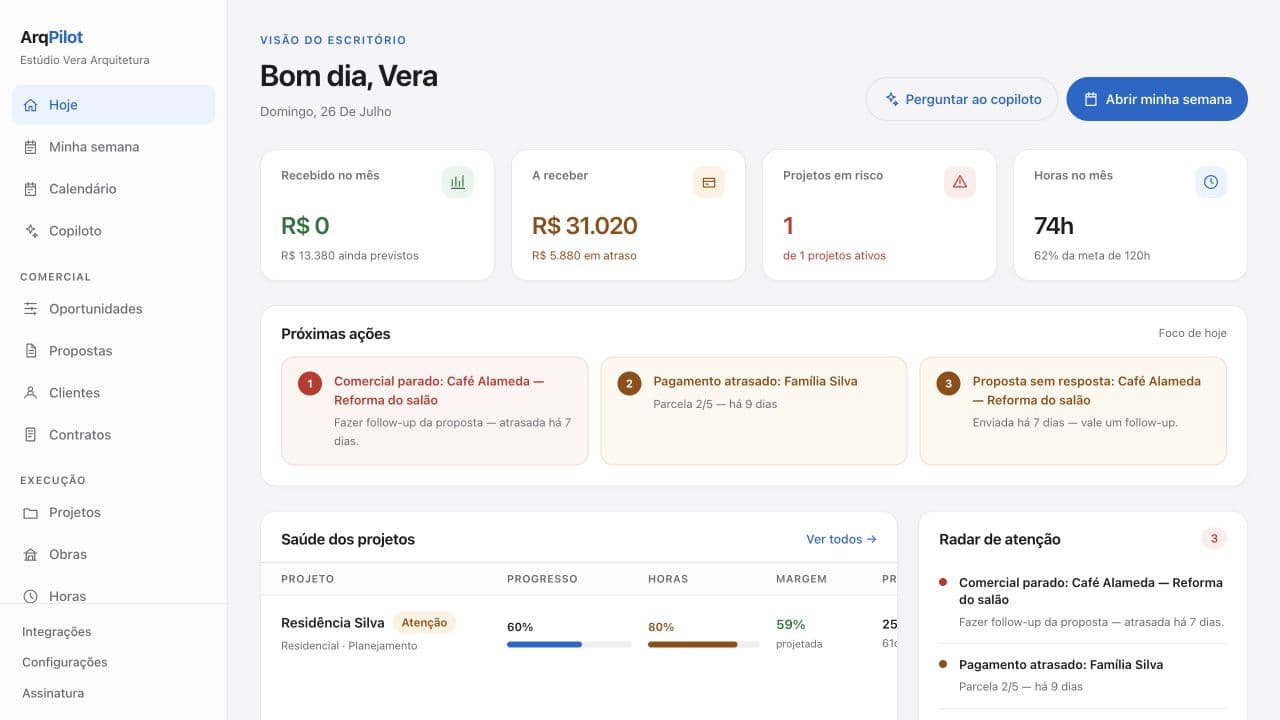Open Contratos in sidebar
The width and height of the screenshot is (1280, 720).
point(113,435)
